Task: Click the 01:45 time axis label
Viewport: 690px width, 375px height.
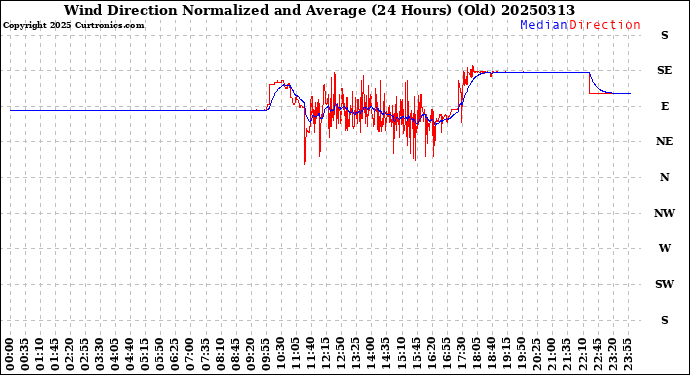Action: (55, 354)
